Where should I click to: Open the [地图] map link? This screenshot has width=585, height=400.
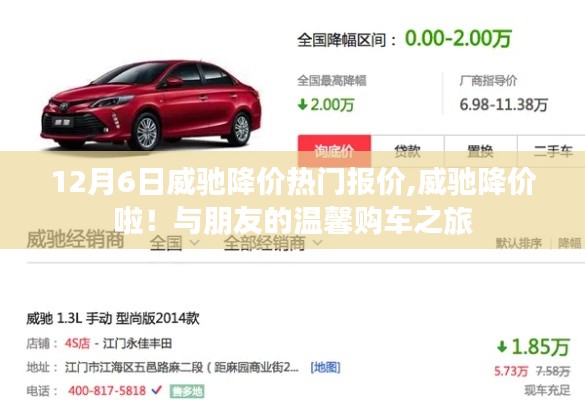(325, 368)
